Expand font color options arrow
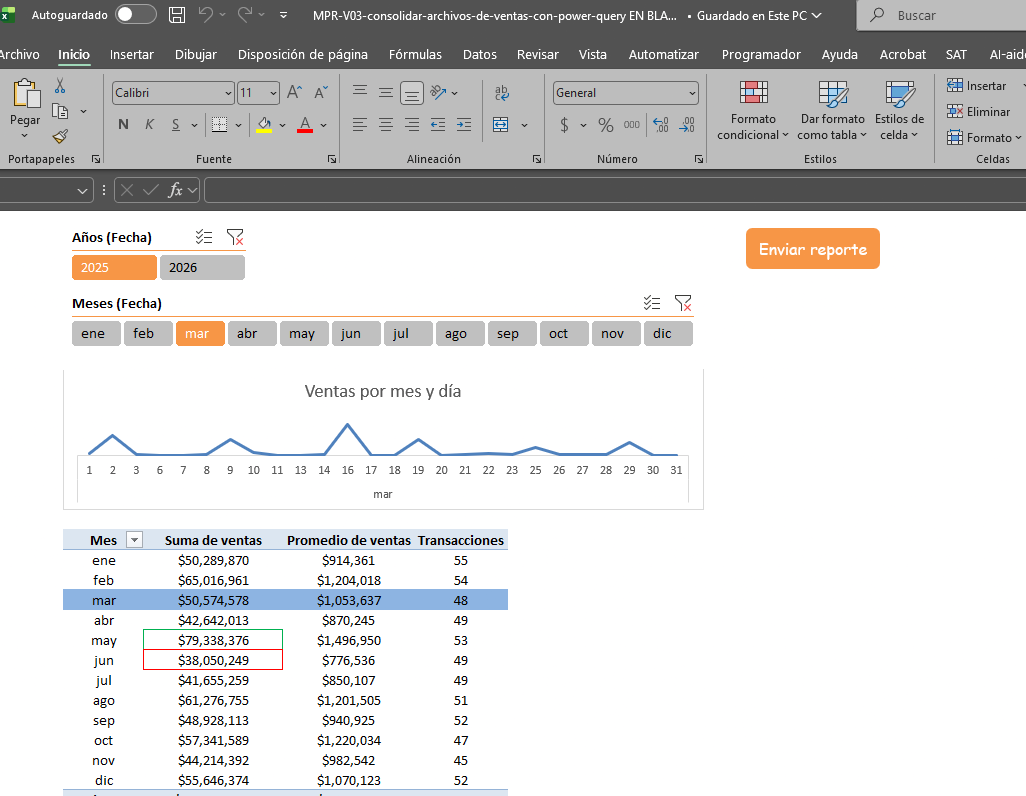The image size is (1026, 796). pyautogui.click(x=323, y=125)
